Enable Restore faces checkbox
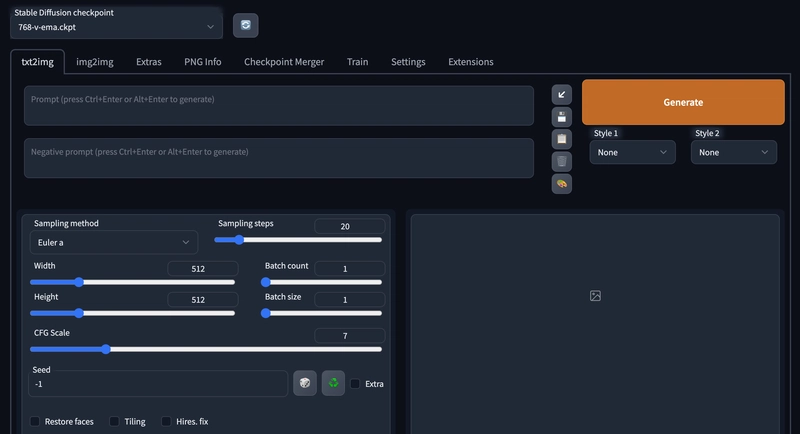 coord(35,421)
